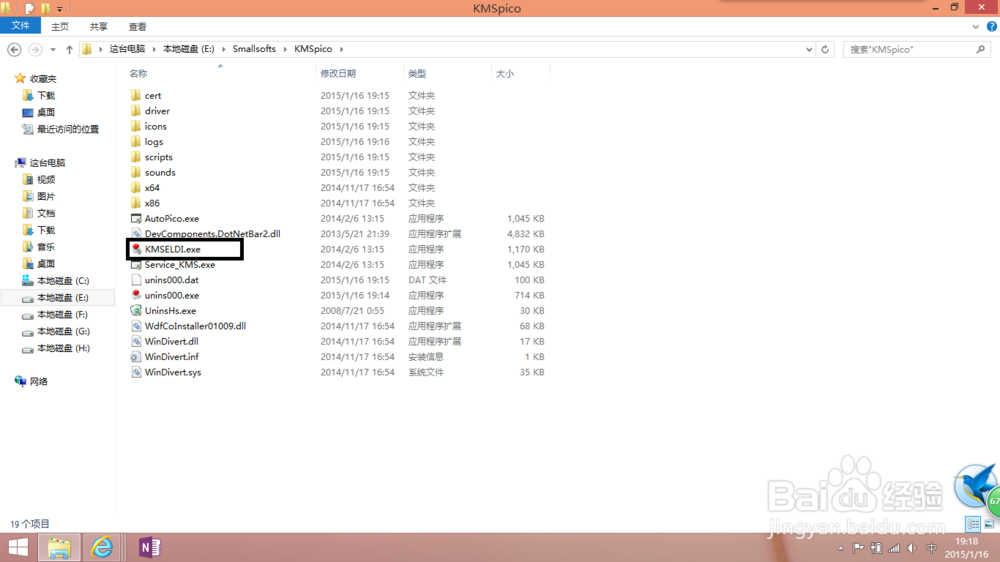The image size is (1000, 562).
Task: Switch to details view layout icon
Action: coord(973,524)
